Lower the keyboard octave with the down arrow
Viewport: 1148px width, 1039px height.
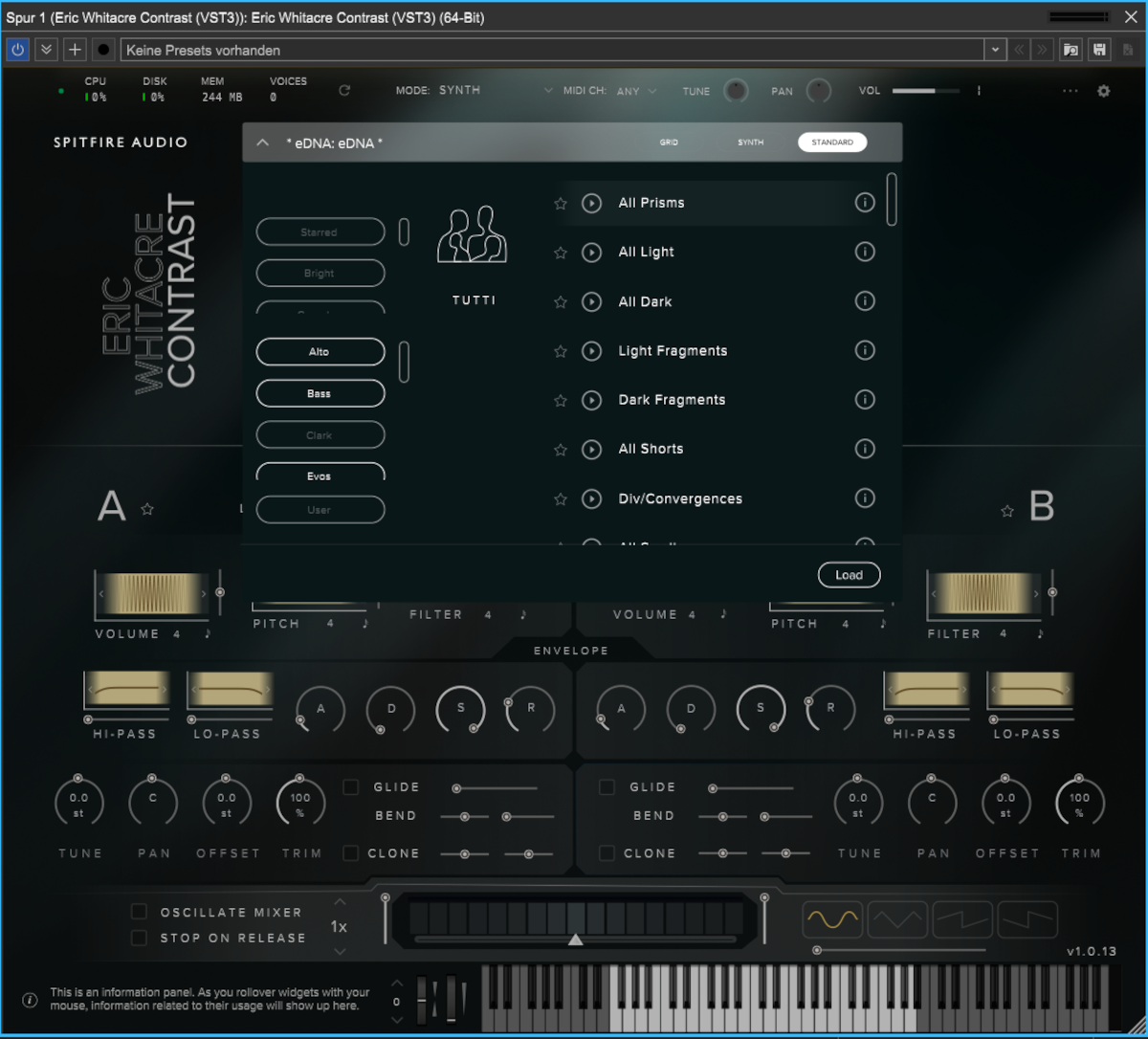coord(397,1020)
